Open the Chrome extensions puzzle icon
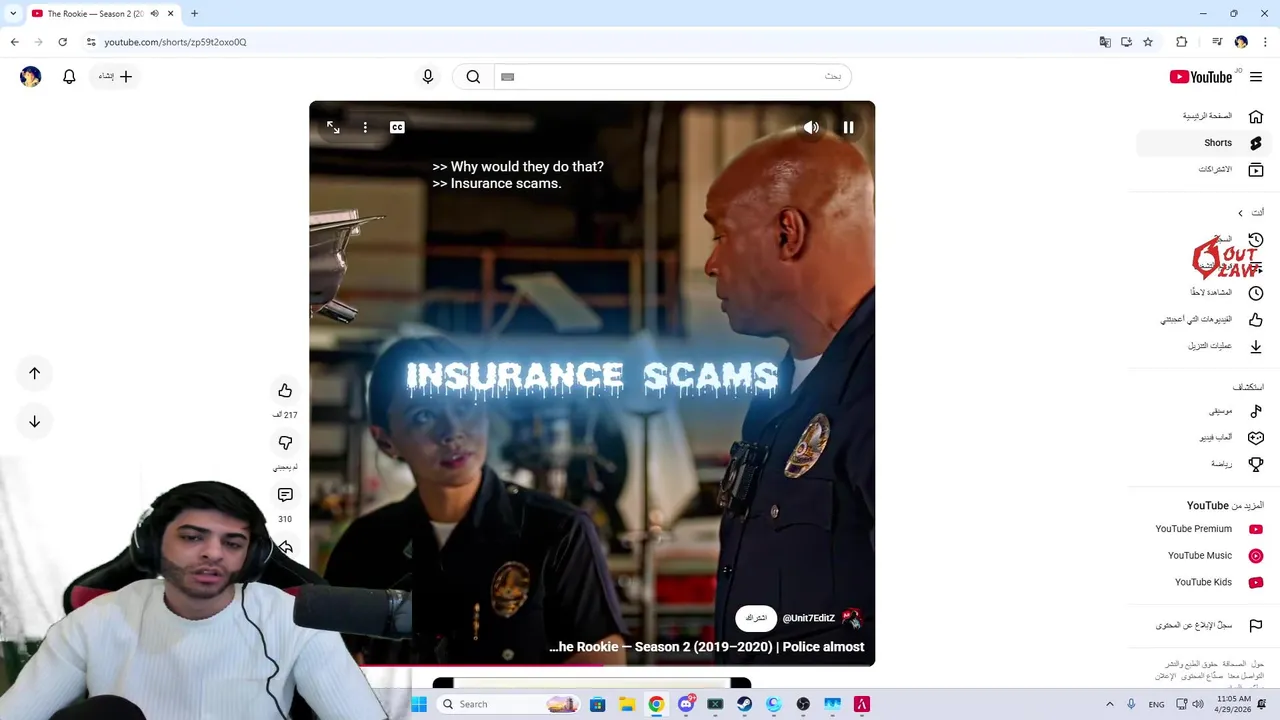This screenshot has height=720, width=1280. coord(1182,42)
